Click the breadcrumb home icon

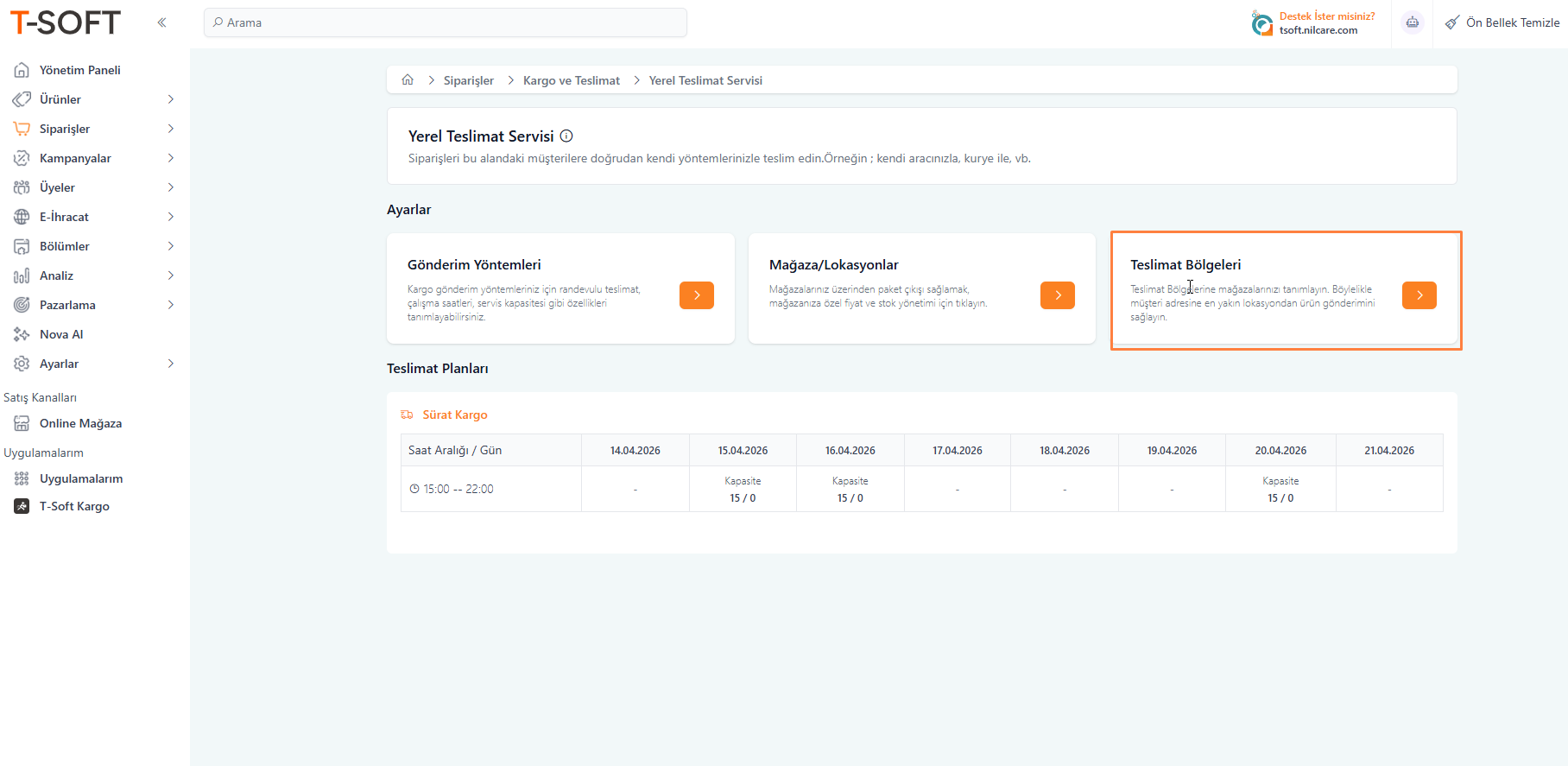point(408,79)
